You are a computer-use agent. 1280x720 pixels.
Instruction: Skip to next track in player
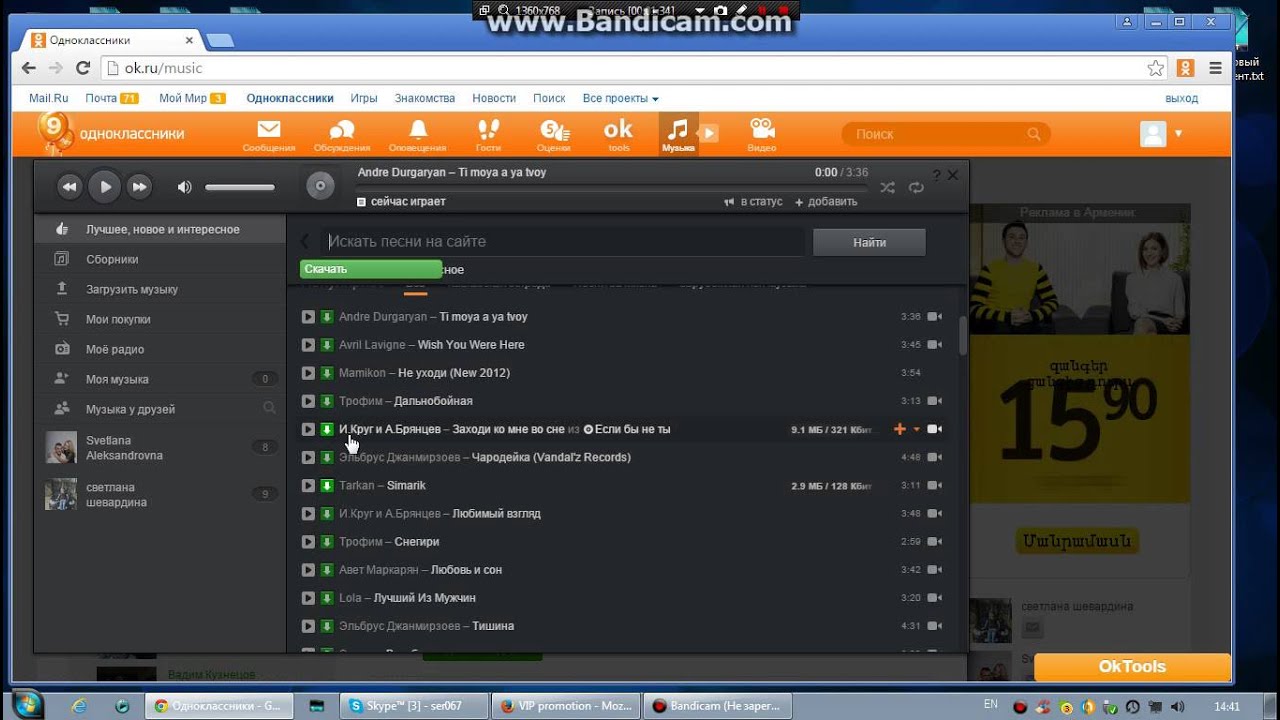coord(140,186)
